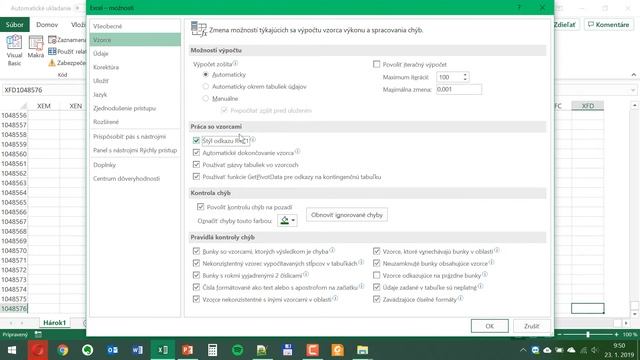
Task: Open Spotify from the taskbar
Action: 238,350
